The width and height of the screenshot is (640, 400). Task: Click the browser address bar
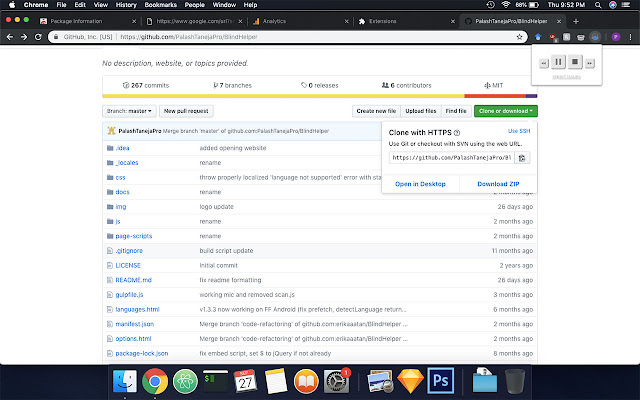click(286, 37)
